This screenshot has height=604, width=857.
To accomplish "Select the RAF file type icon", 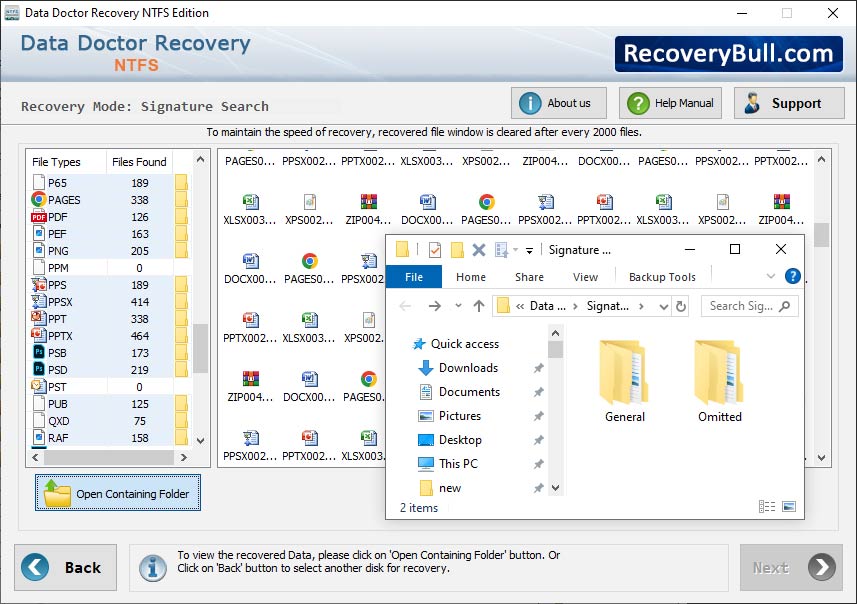I will [x=38, y=438].
